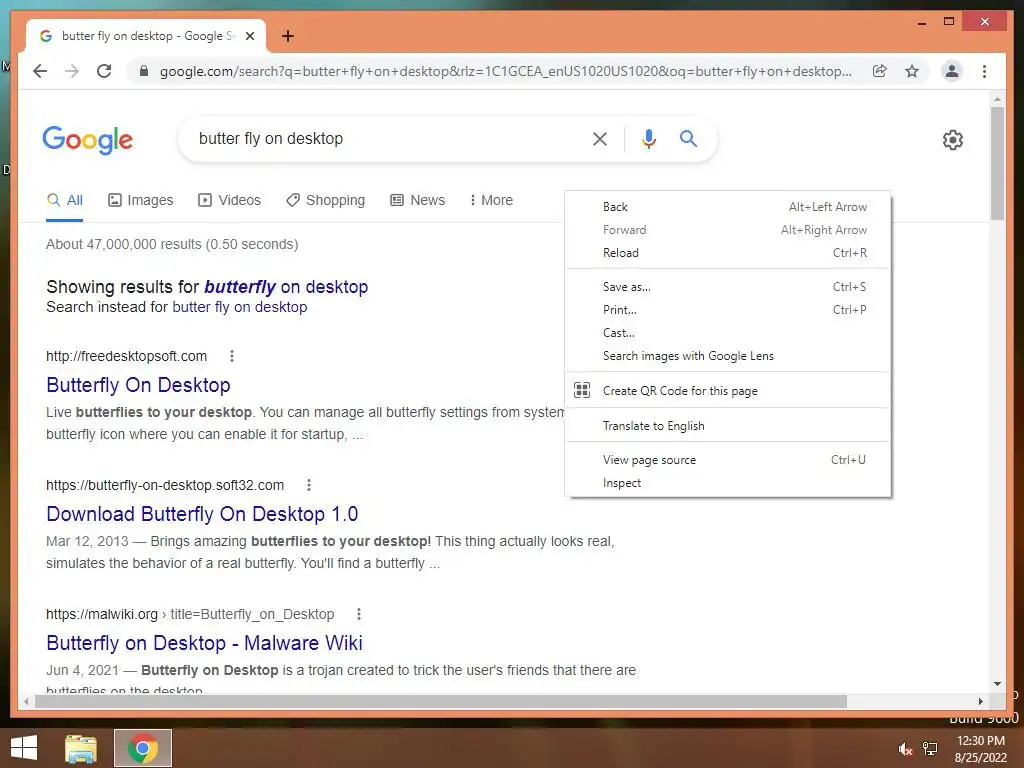Switch to the Videos tab

(x=229, y=200)
